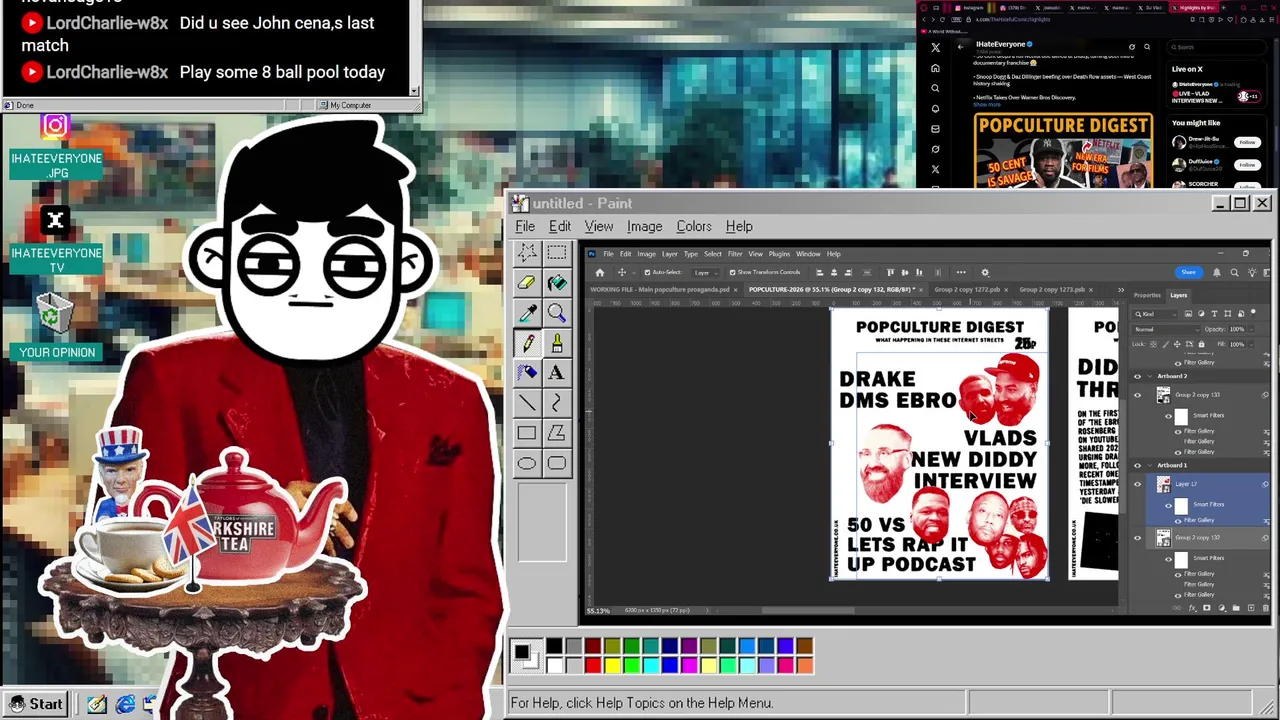Click the X home icon in browser sidebar
The image size is (1280, 720).
click(935, 68)
